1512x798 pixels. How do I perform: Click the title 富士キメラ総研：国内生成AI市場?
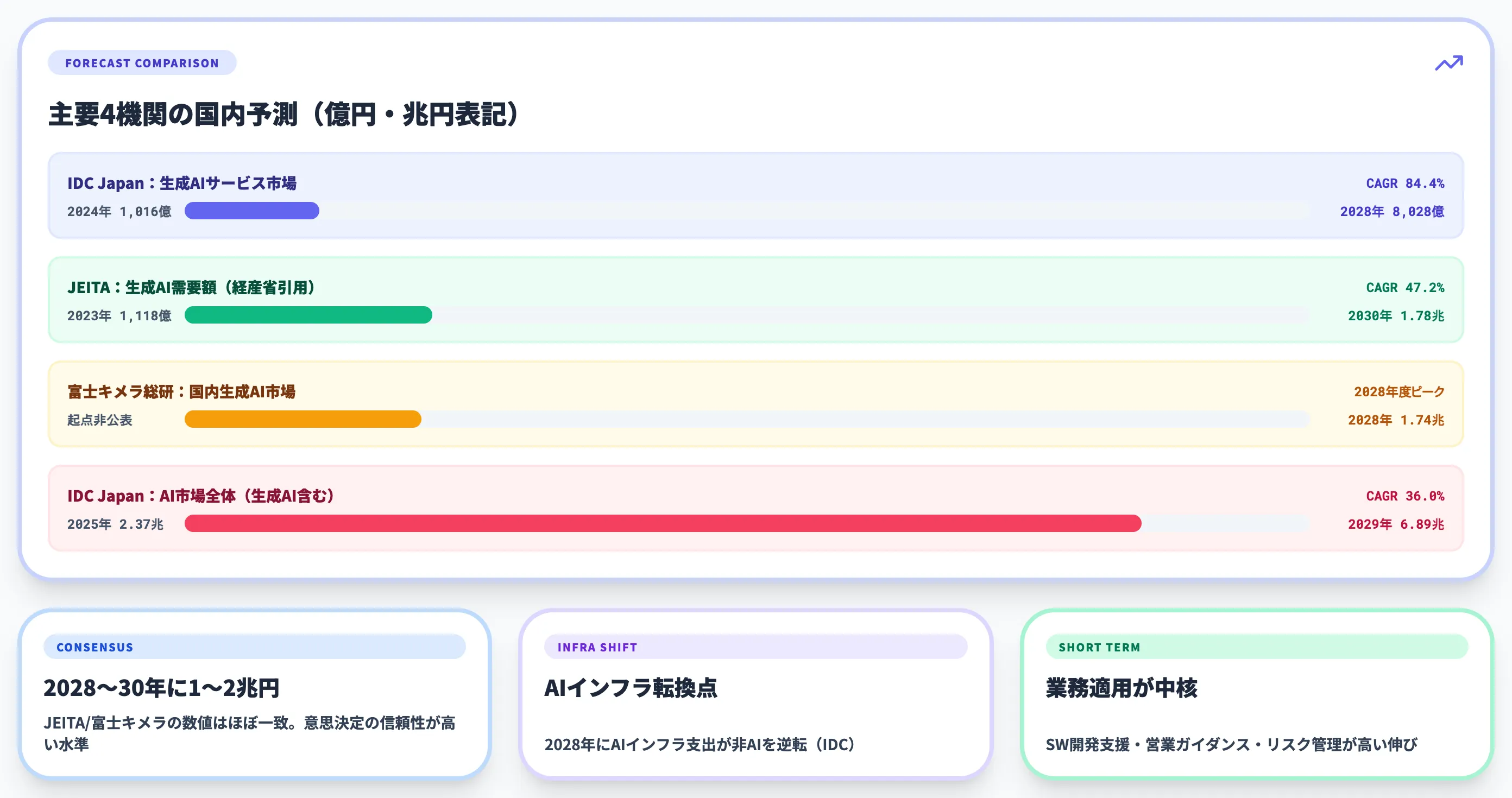click(x=181, y=391)
